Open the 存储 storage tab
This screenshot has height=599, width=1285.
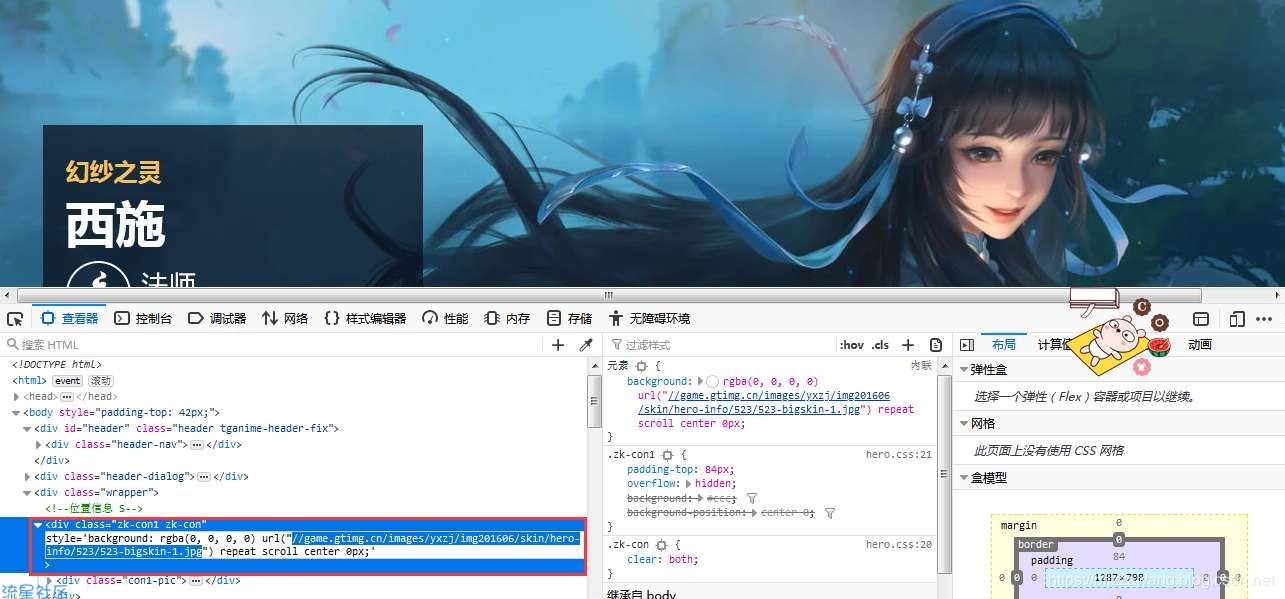tap(569, 318)
